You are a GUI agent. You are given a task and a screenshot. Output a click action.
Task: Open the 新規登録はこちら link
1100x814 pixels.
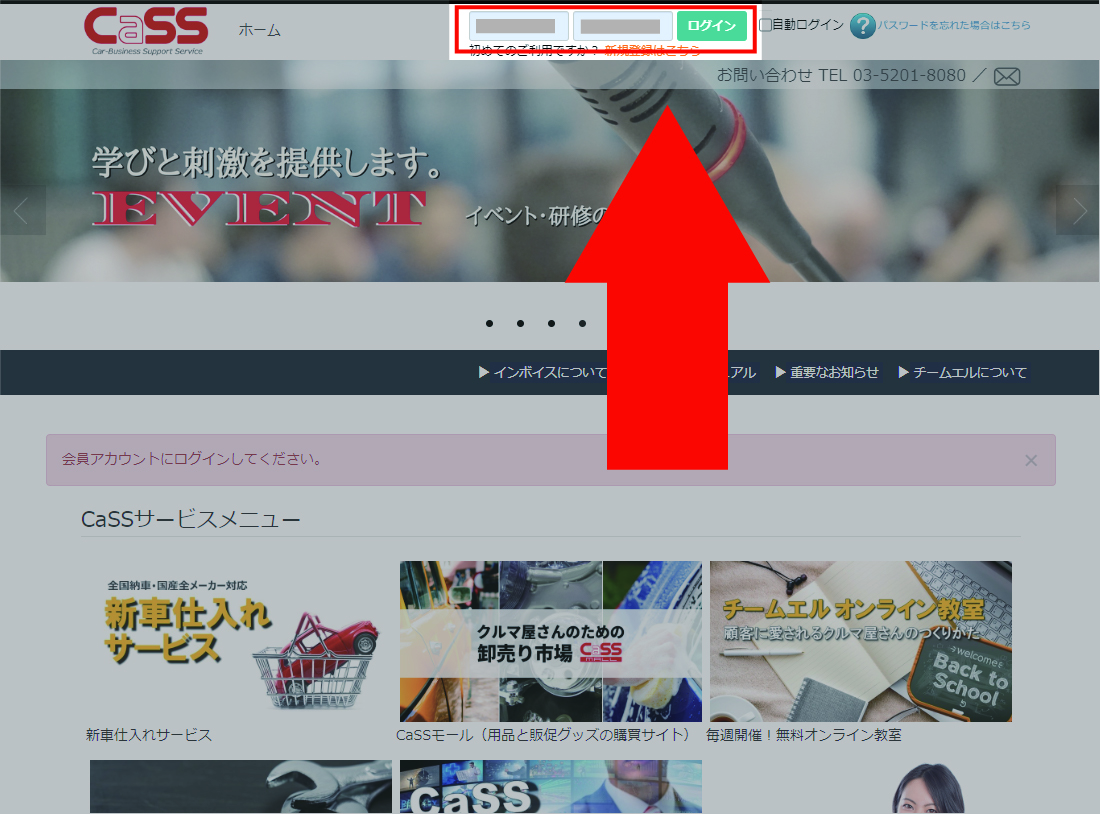coord(652,50)
